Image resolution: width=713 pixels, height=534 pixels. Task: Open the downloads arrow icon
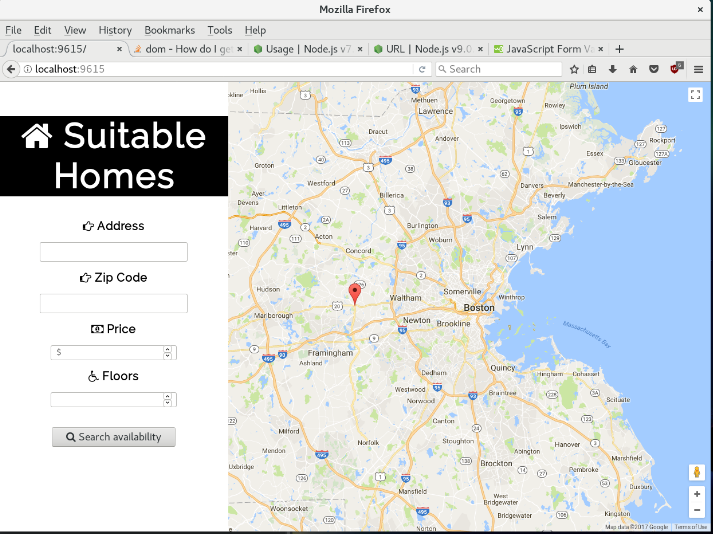coord(613,69)
